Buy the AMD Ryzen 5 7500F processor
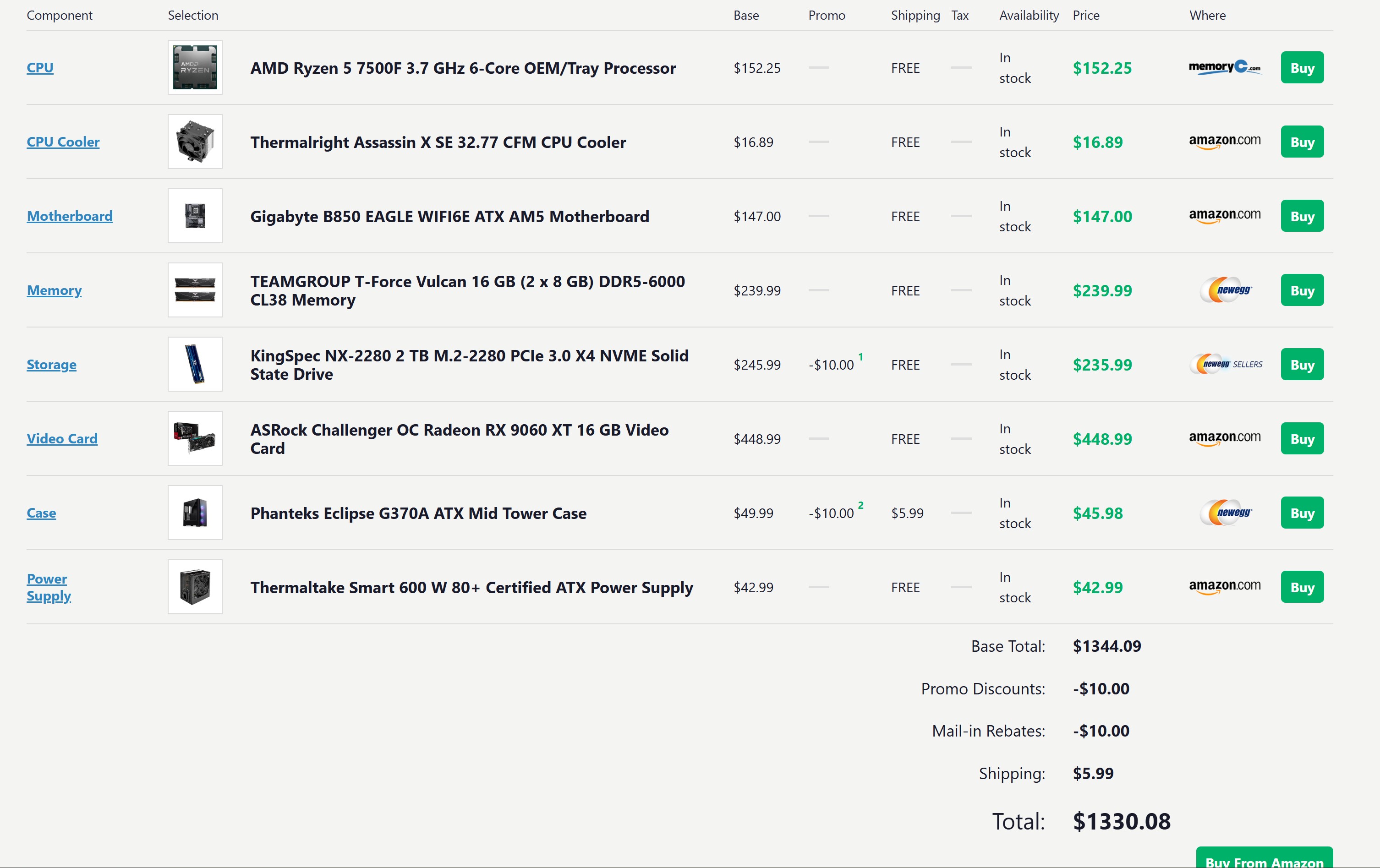This screenshot has width=1380, height=868. (1302, 68)
